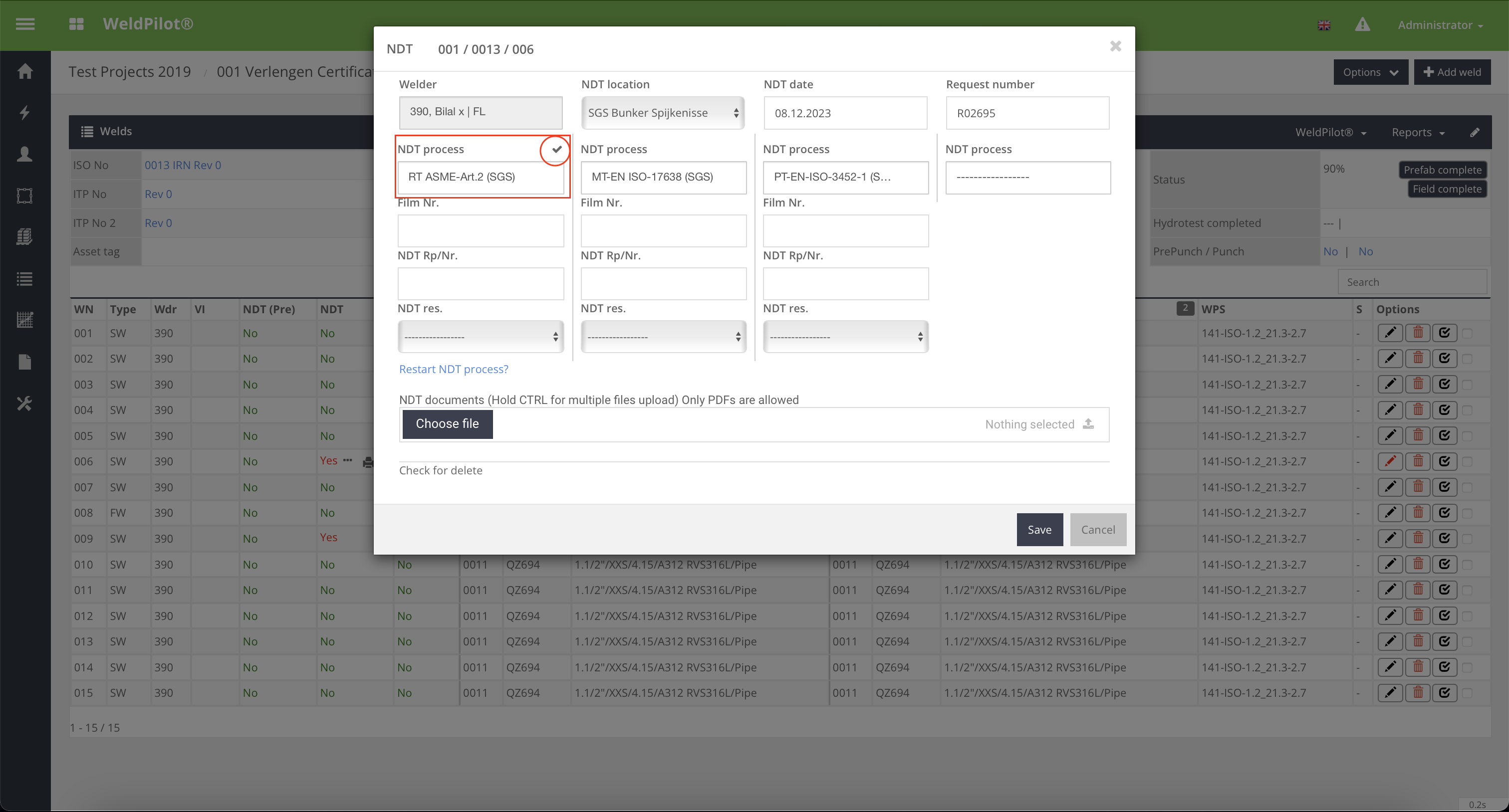Click the Request number input field
Screen dimensions: 1509x812
(x=1027, y=113)
